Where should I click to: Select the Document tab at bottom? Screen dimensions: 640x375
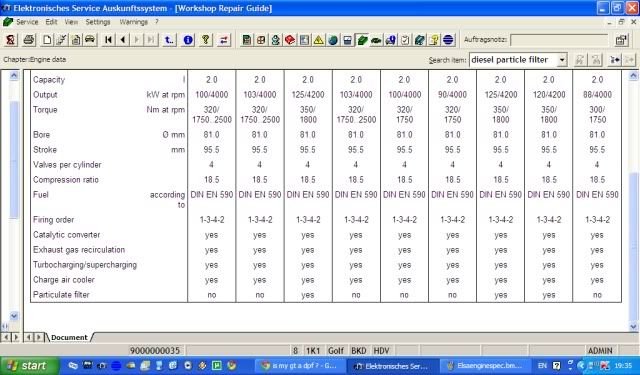[69, 337]
